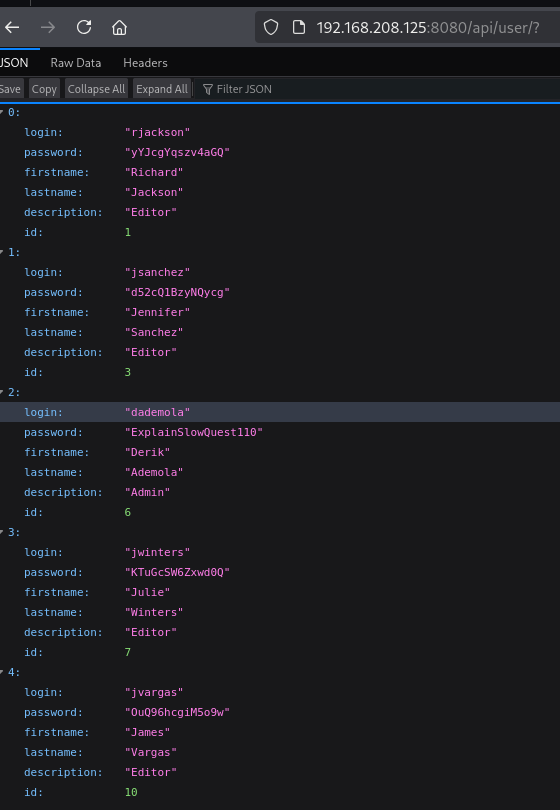560x810 pixels.
Task: Click the forward navigation arrow
Action: (48, 27)
